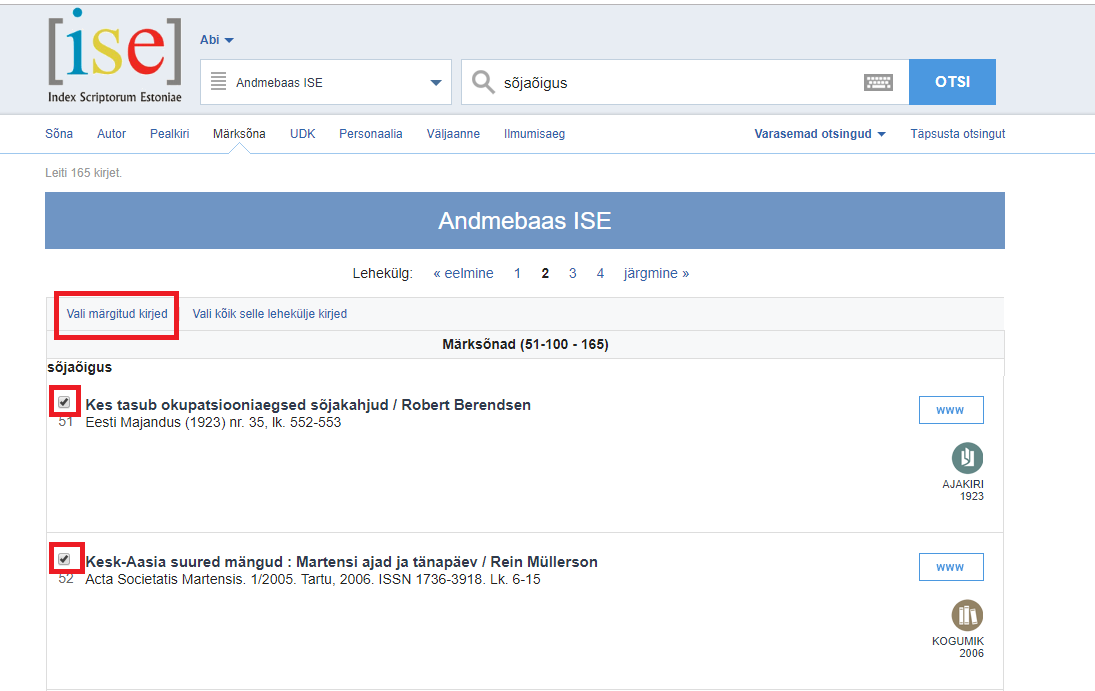
Task: Open the UDK search tab
Action: 302,133
